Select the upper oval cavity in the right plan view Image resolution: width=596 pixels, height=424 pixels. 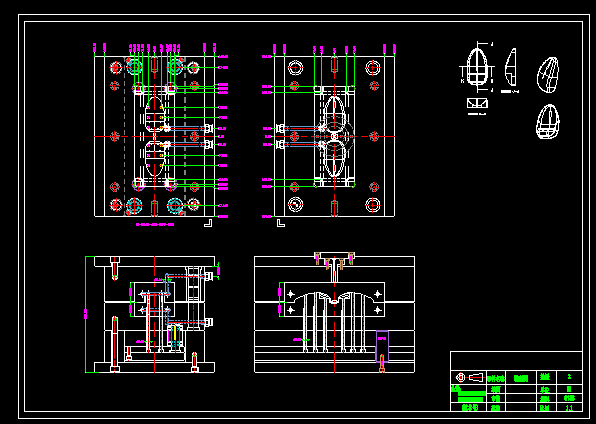(334, 114)
